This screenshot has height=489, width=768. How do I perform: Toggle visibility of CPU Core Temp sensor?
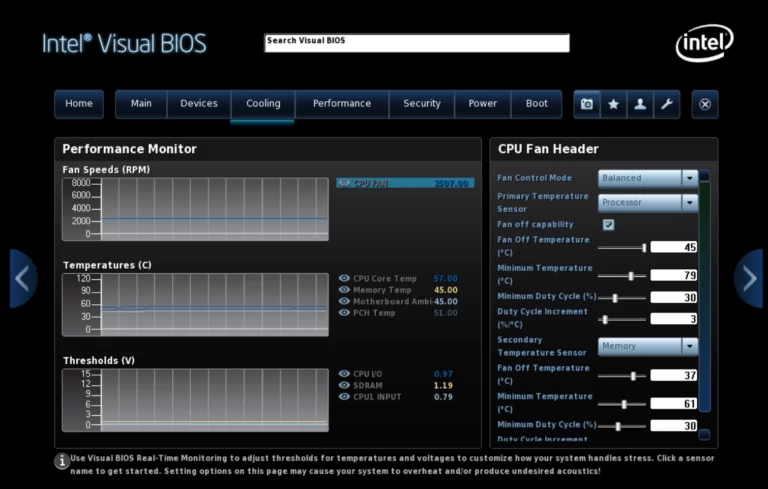tap(344, 278)
